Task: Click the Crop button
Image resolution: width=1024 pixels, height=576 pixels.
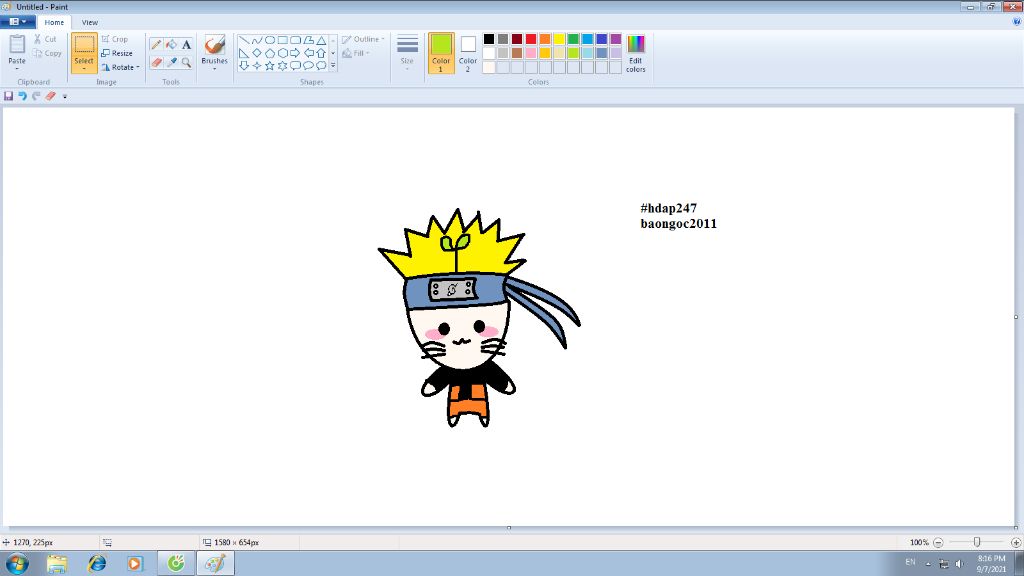Action: (115, 39)
